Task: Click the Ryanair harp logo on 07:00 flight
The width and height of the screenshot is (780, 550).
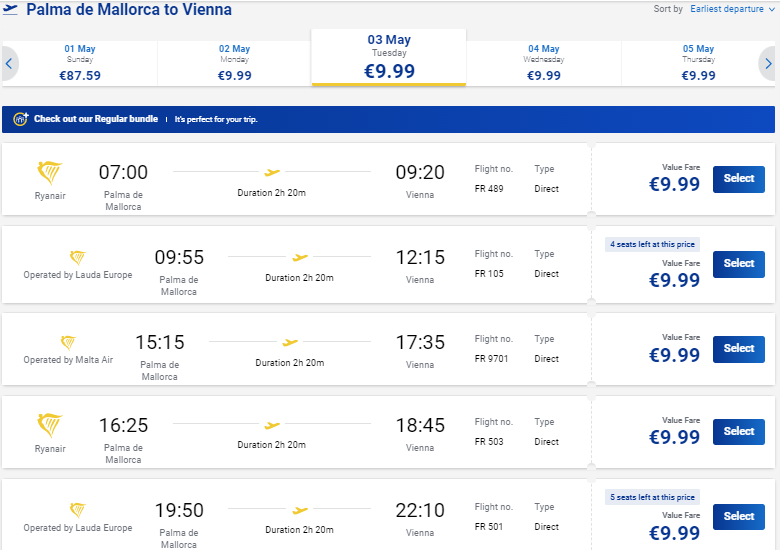Action: tap(50, 173)
